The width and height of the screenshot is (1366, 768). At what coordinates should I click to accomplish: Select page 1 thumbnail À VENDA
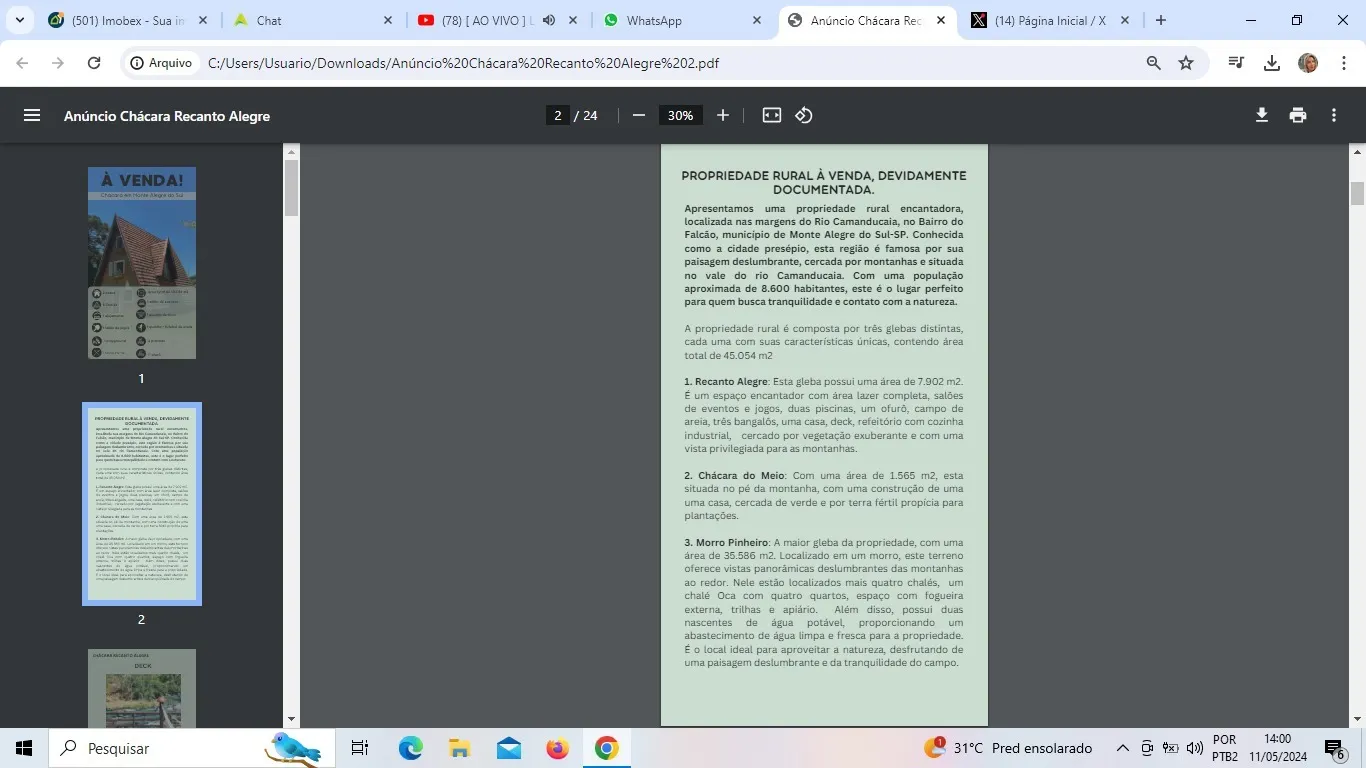(x=141, y=263)
